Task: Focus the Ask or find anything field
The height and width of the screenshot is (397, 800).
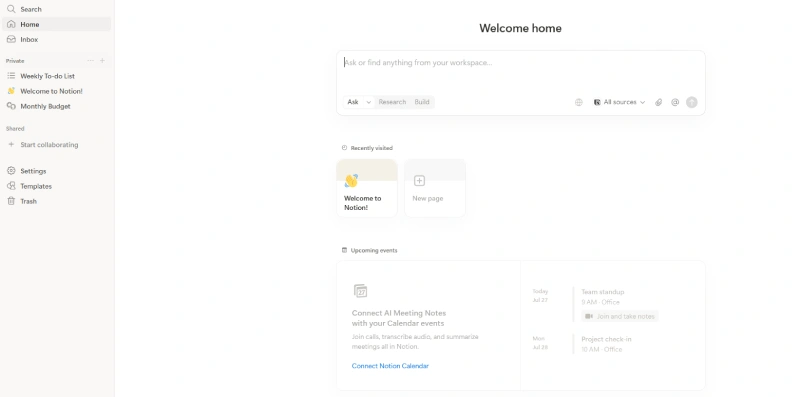Action: click(x=520, y=63)
